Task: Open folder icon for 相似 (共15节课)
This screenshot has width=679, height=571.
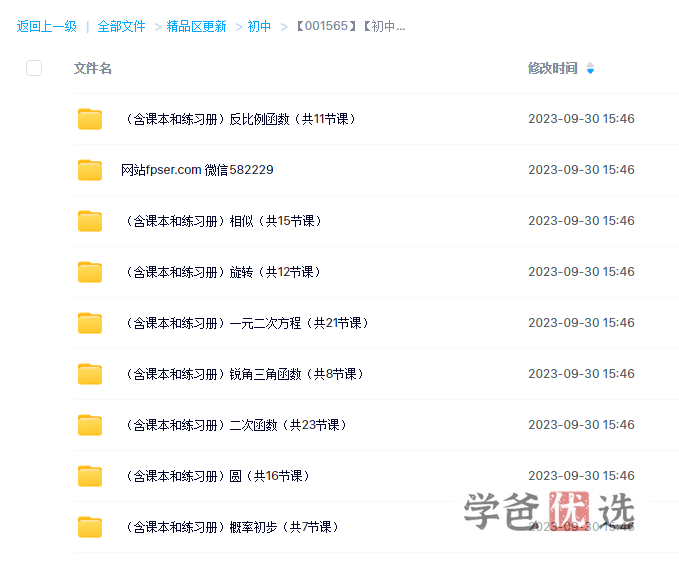Action: coord(90,221)
